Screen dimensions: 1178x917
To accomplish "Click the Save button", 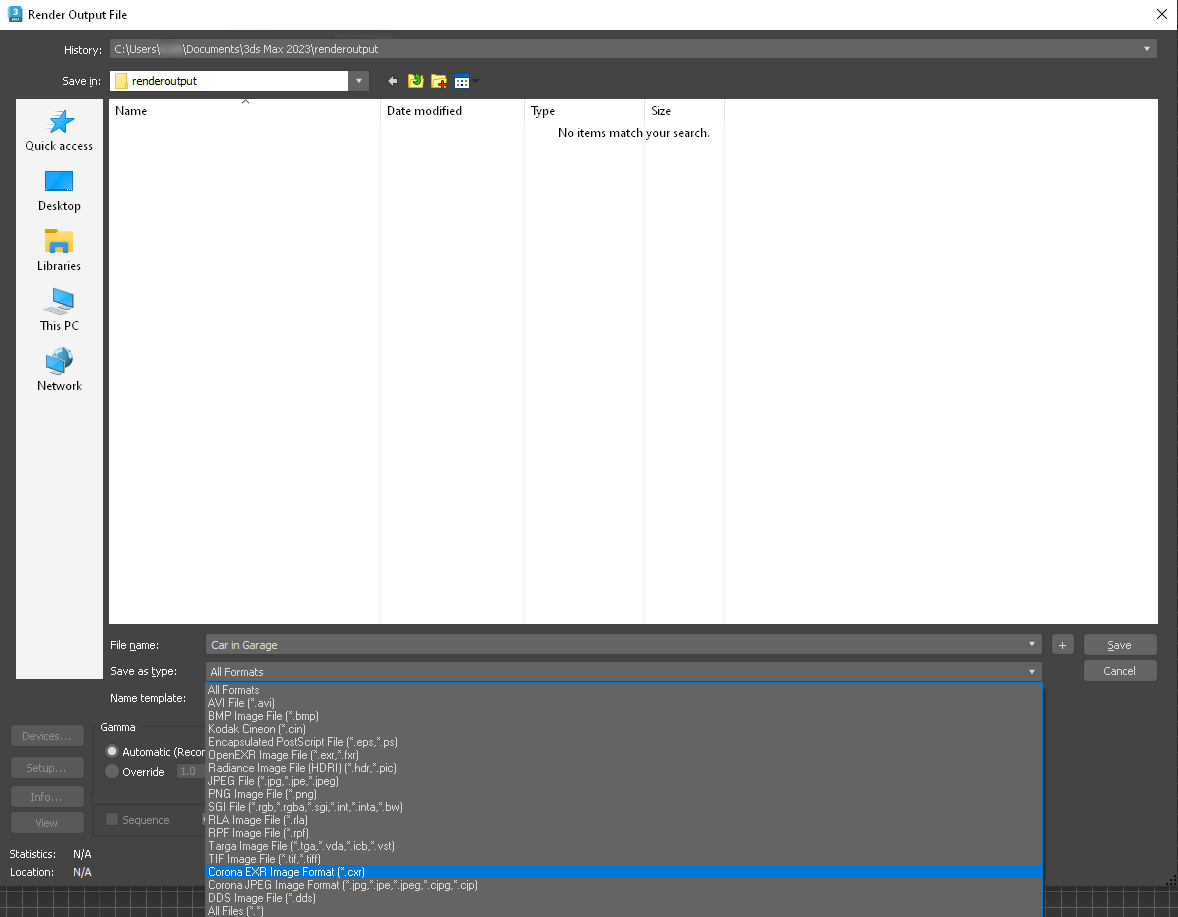I will 1119,645.
